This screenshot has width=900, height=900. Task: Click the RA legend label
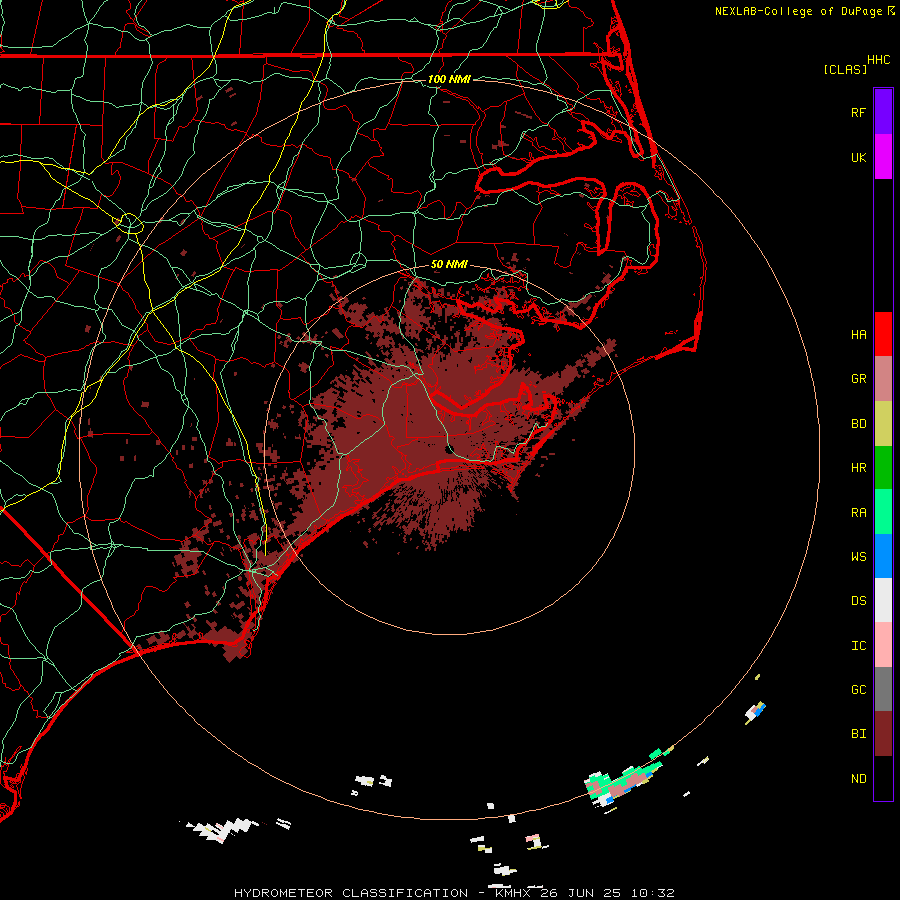[858, 512]
